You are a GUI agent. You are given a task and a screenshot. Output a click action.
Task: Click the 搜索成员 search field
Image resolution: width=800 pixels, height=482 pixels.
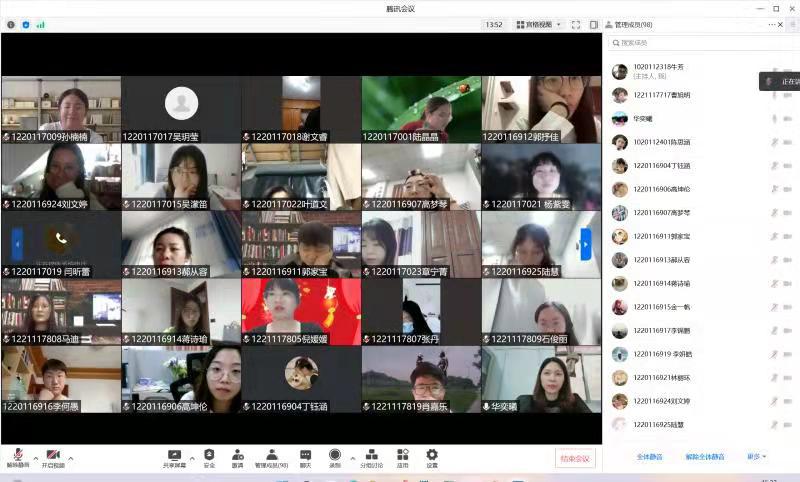pyautogui.click(x=700, y=43)
